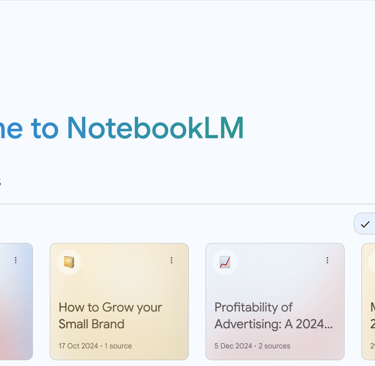Click the 1 source label on the yellow card
Image resolution: width=375 pixels, height=366 pixels.
tap(118, 346)
